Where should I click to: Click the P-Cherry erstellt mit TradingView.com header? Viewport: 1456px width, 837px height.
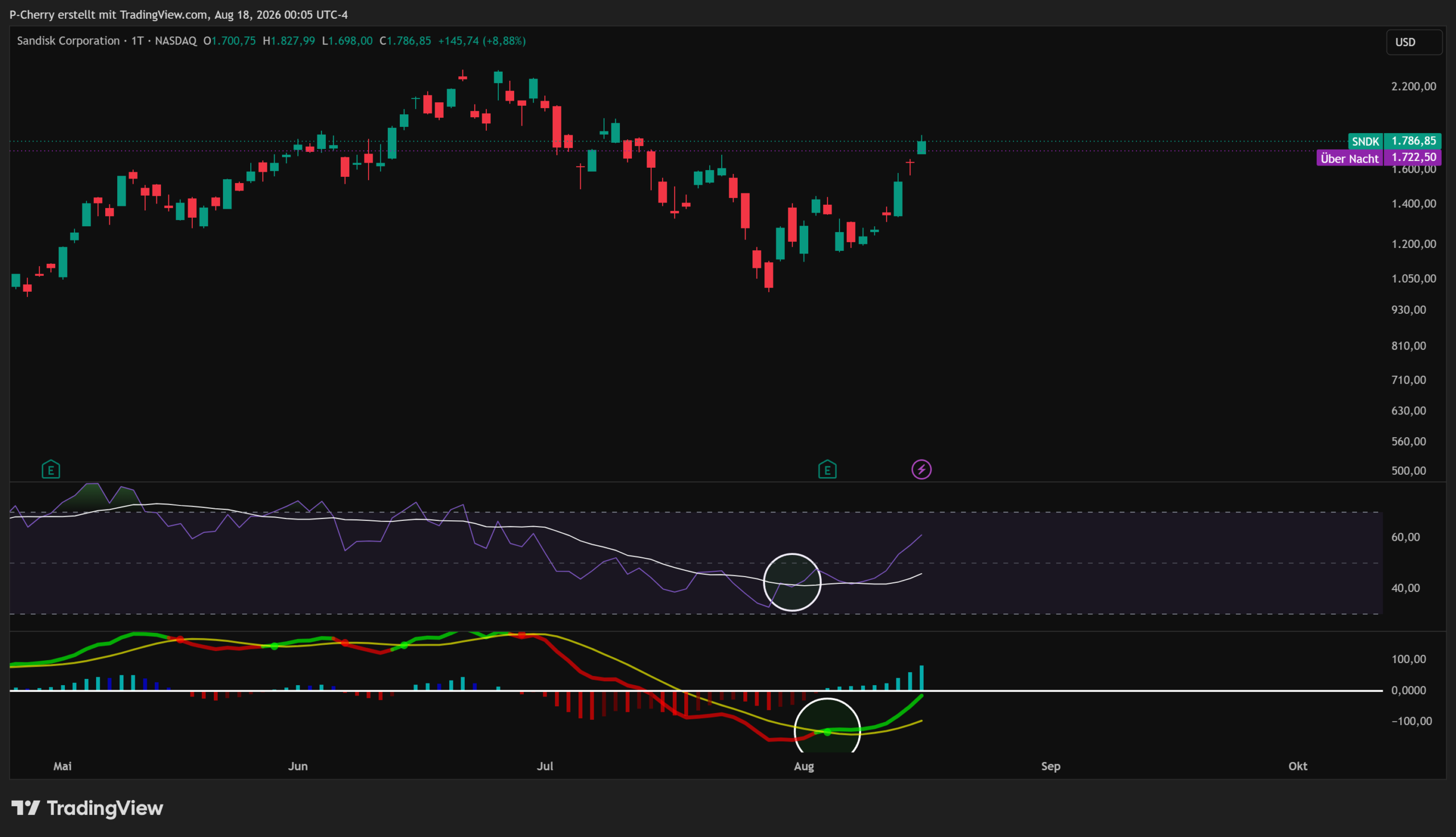pyautogui.click(x=179, y=14)
